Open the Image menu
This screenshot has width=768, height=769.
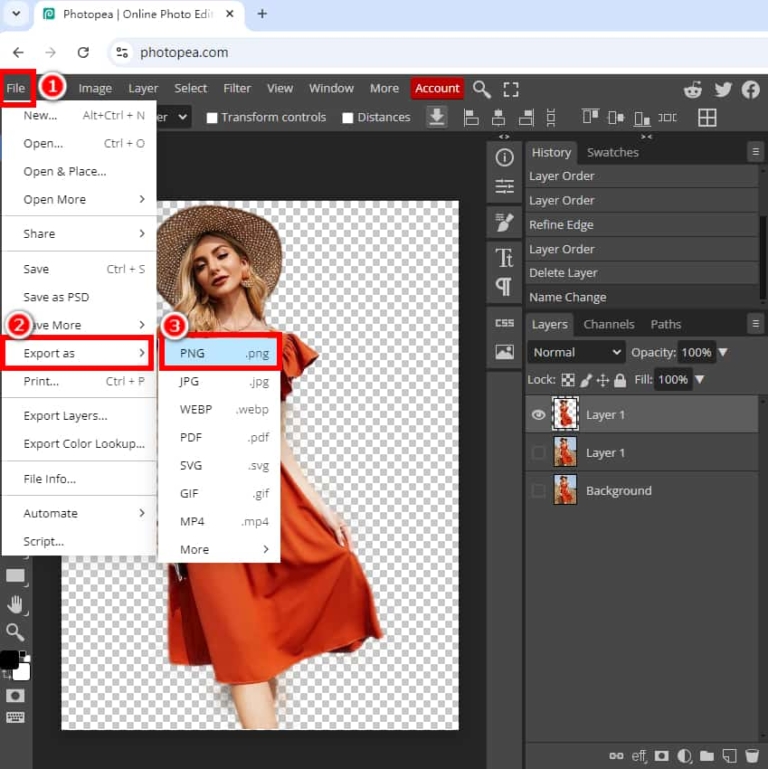point(95,88)
